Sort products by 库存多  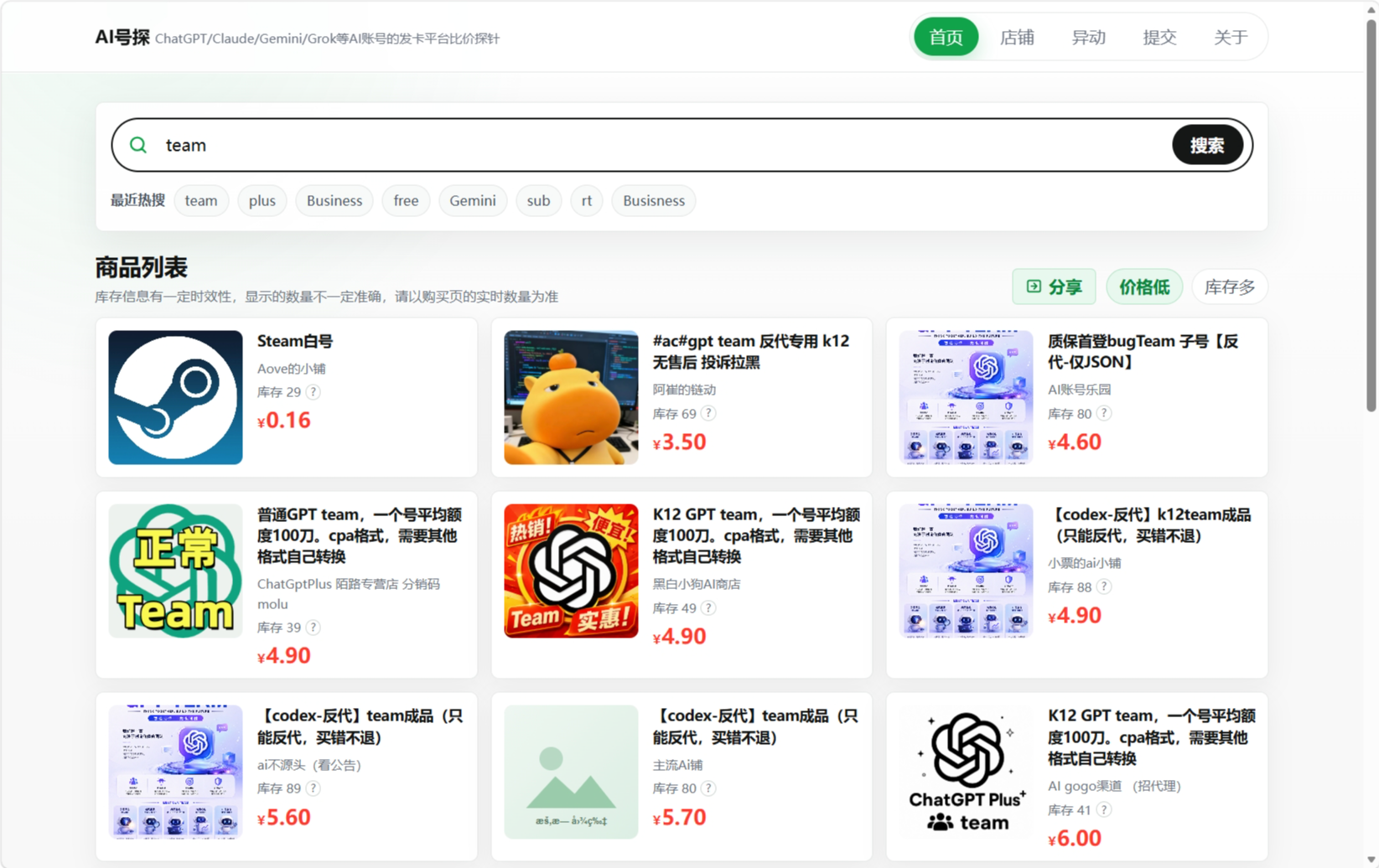[1230, 287]
